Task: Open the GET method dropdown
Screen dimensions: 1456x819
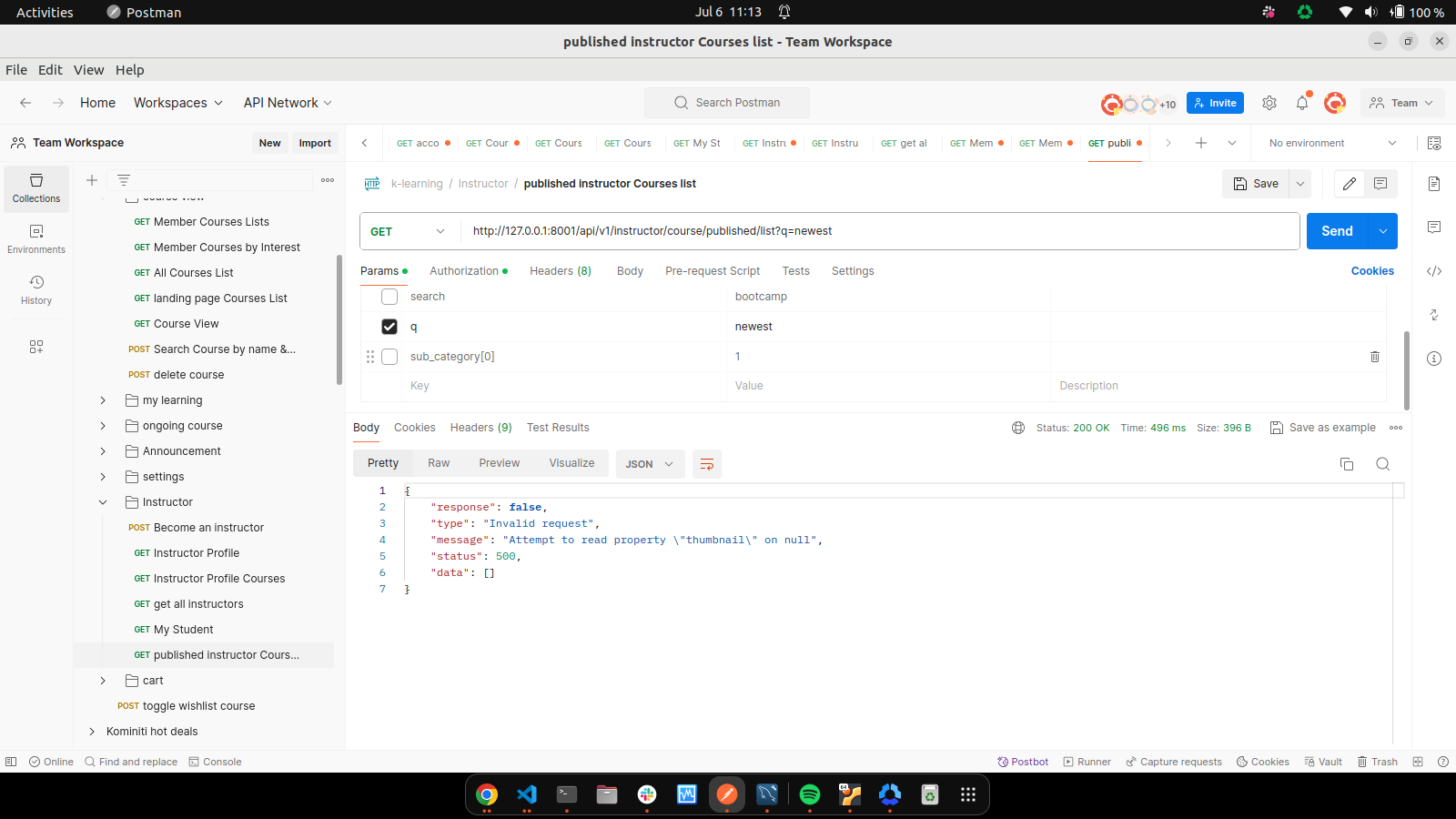Action: [x=409, y=231]
